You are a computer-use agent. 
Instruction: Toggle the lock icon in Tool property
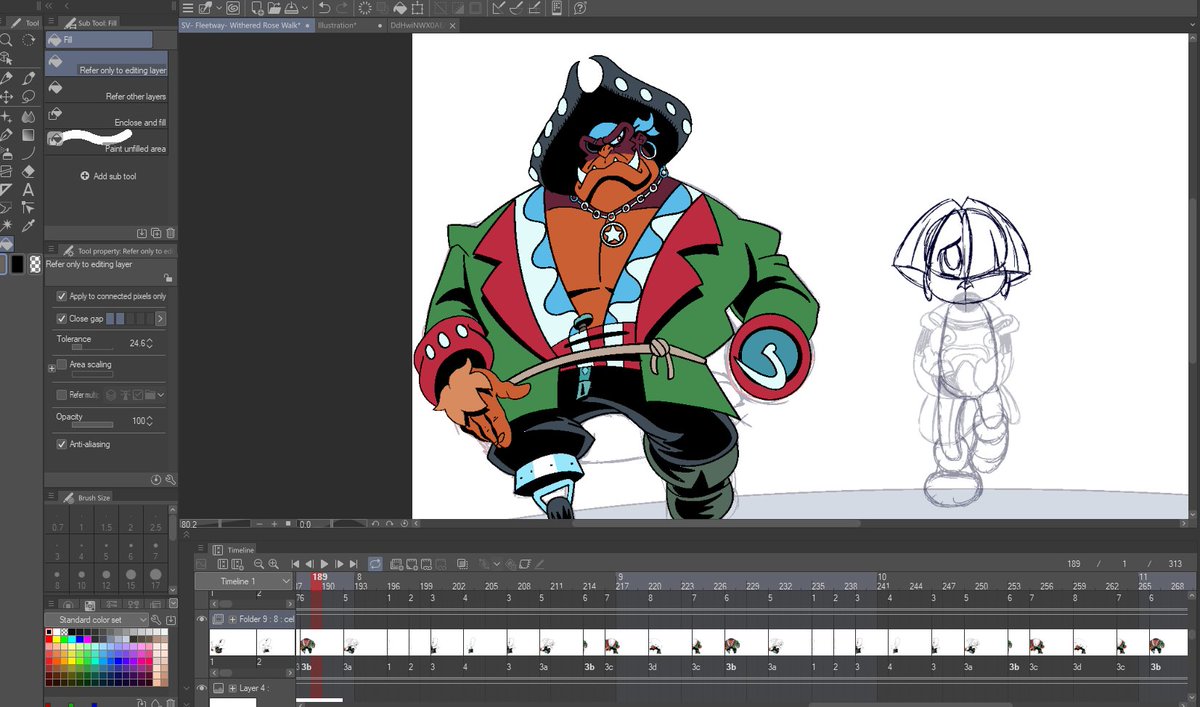tap(168, 277)
